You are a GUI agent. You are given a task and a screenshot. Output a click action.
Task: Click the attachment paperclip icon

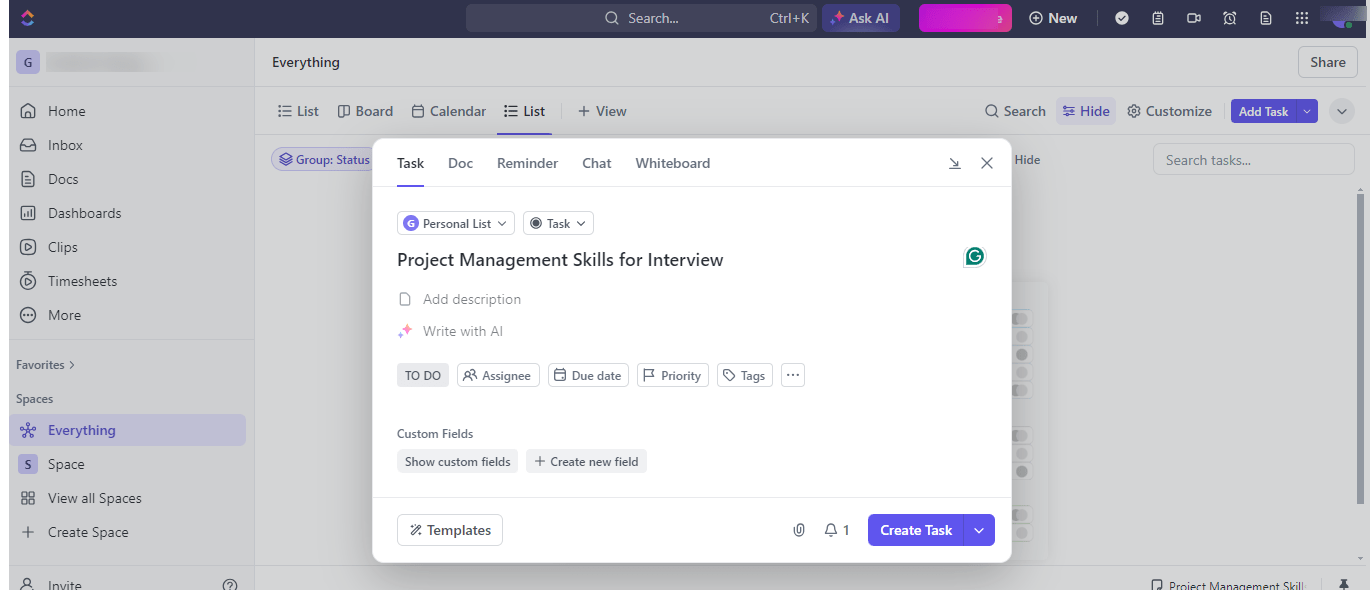[x=799, y=530]
